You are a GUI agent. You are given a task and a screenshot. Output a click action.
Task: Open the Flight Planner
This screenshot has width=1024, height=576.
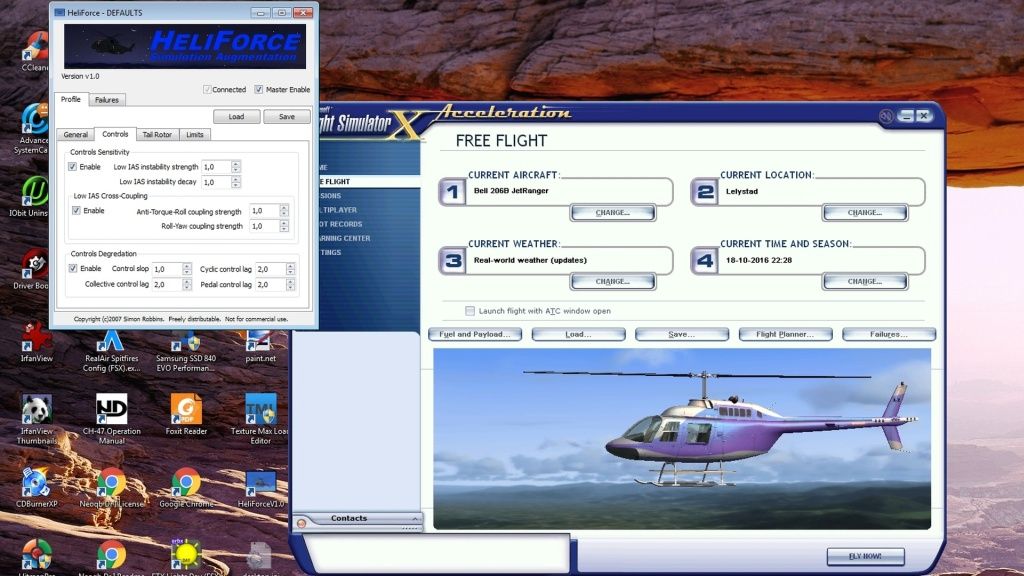[x=785, y=334]
